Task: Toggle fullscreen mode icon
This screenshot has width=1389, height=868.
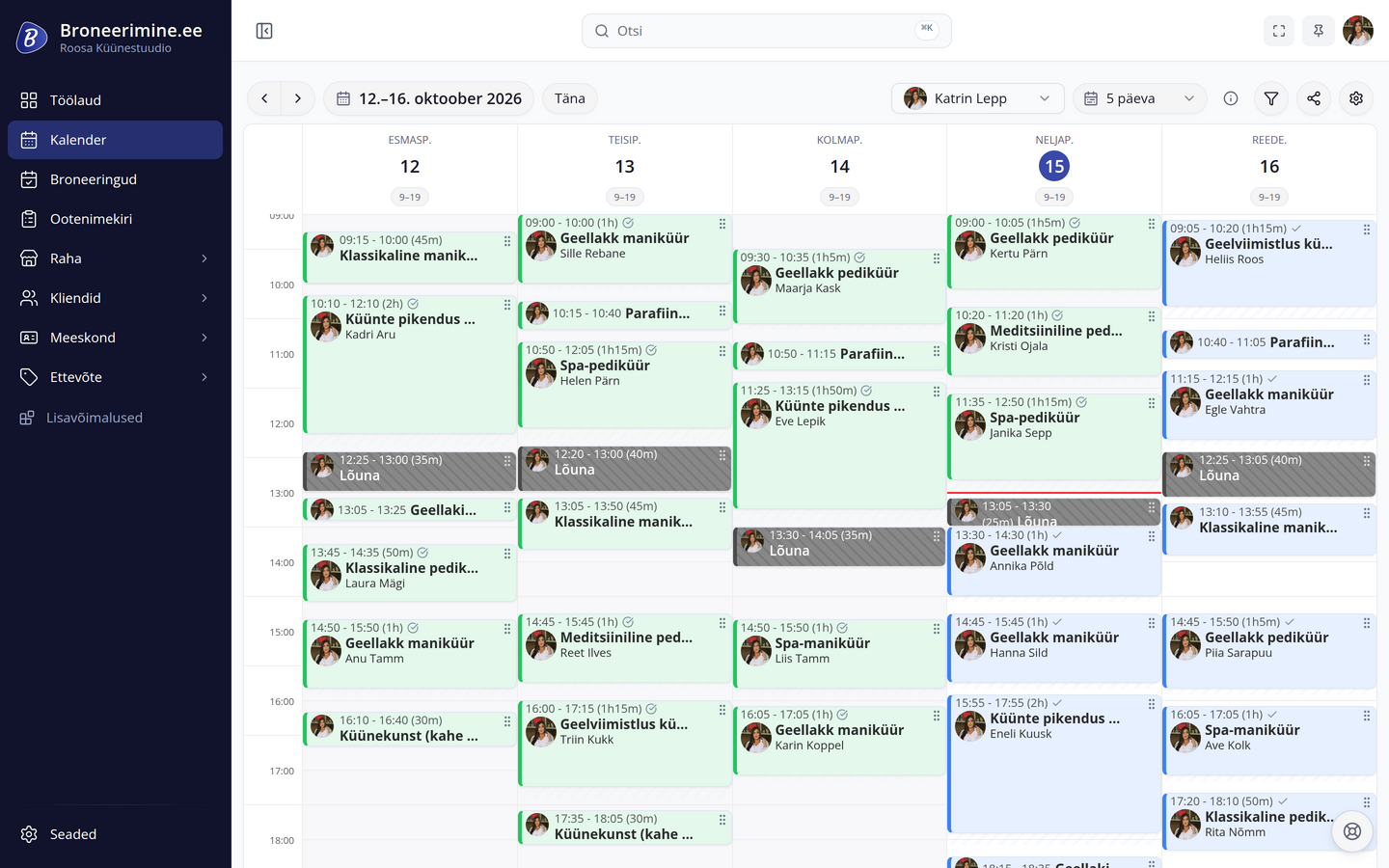Action: coord(1279,31)
